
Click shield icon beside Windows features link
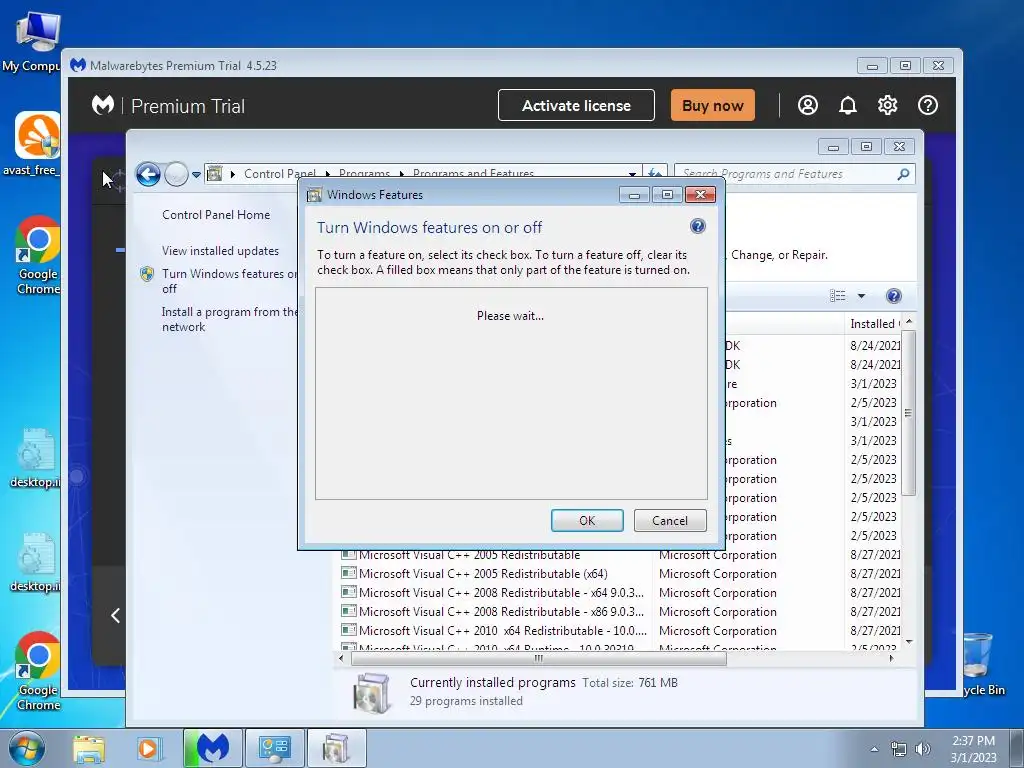(147, 274)
